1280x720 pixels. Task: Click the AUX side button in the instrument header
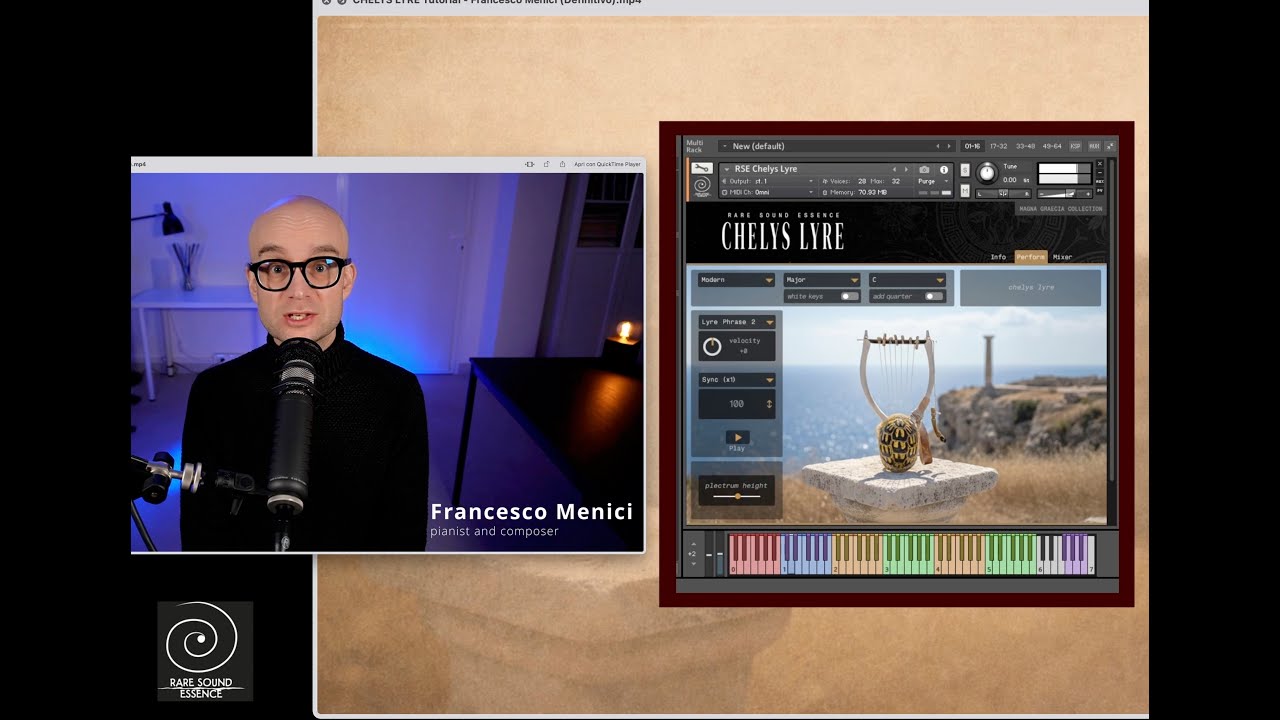tap(1100, 181)
